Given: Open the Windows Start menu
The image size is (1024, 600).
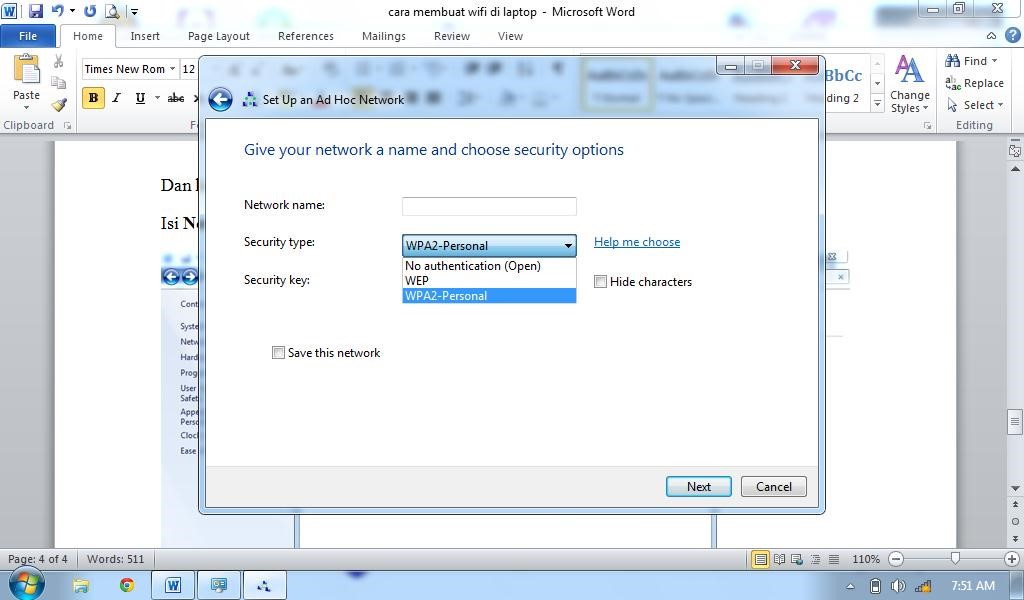Looking at the screenshot, I should point(26,583).
